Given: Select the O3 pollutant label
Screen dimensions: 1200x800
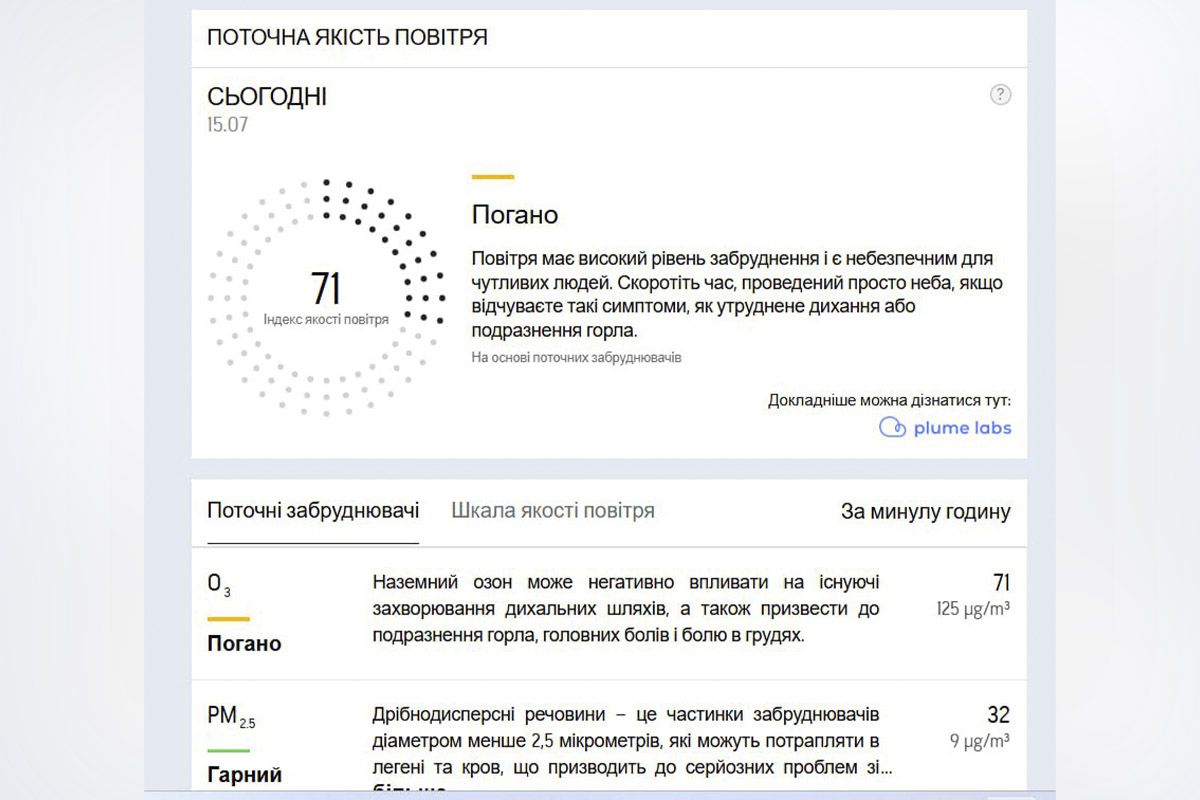Looking at the screenshot, I should pyautogui.click(x=219, y=584).
